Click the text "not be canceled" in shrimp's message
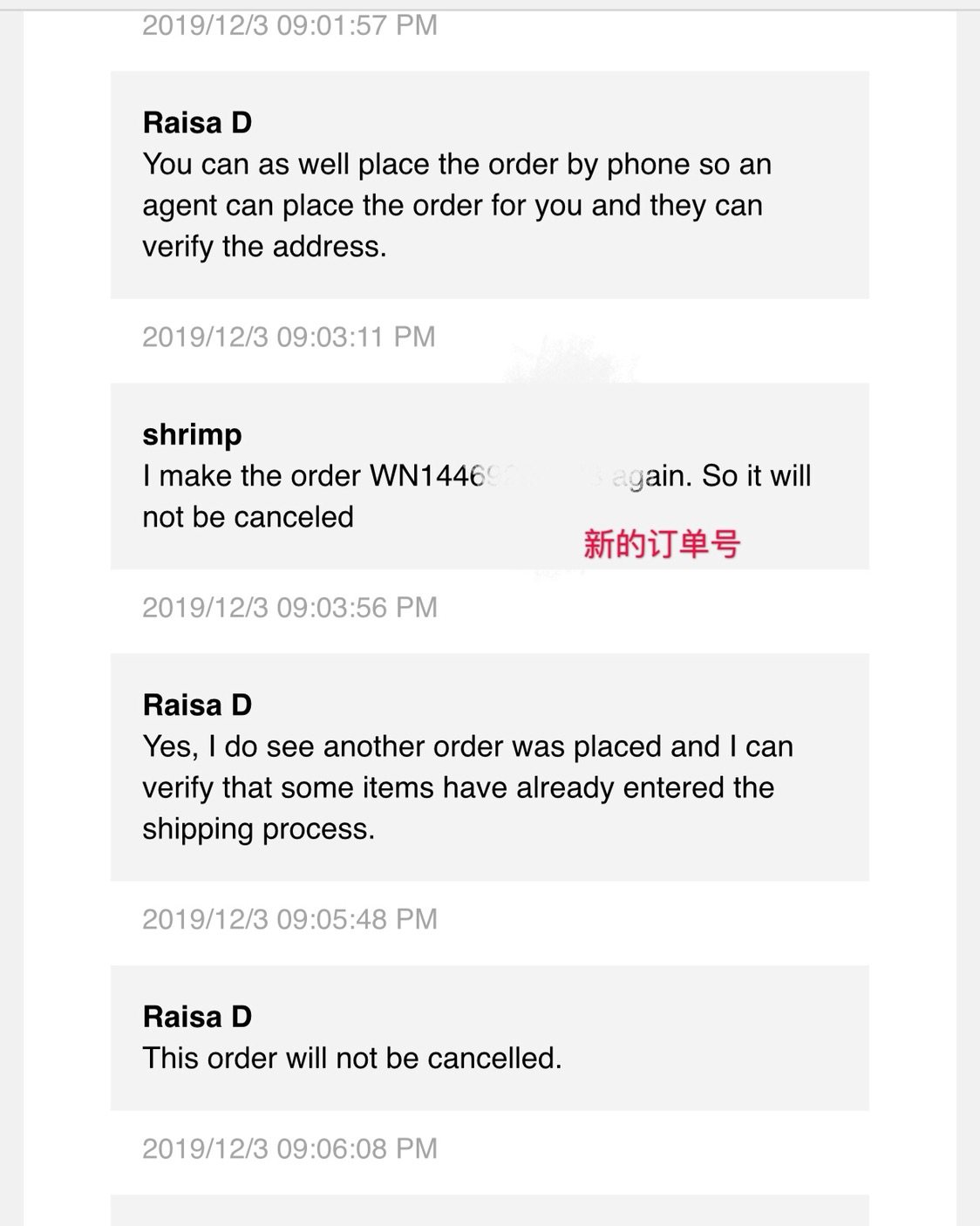980x1226 pixels. (x=248, y=517)
